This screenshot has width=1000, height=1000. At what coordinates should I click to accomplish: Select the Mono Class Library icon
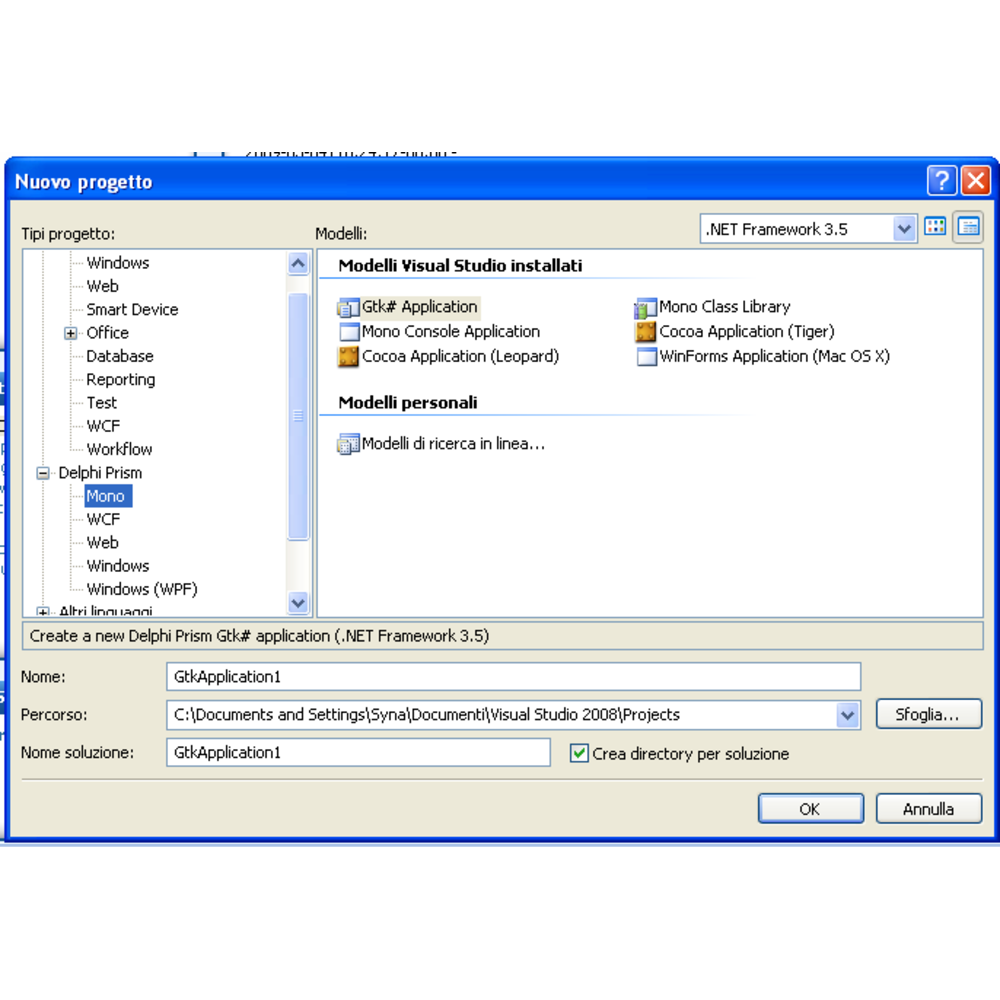click(646, 307)
